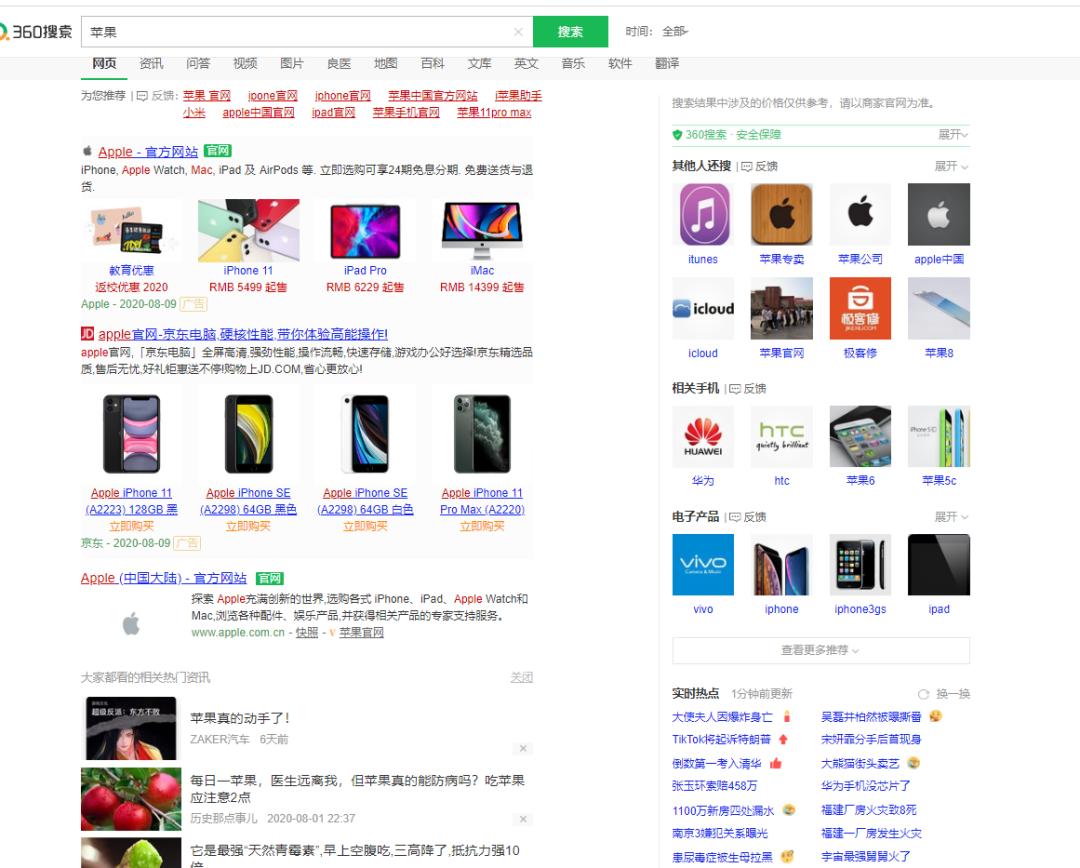Click the green 搜索 button
This screenshot has height=868, width=1080.
(x=570, y=31)
